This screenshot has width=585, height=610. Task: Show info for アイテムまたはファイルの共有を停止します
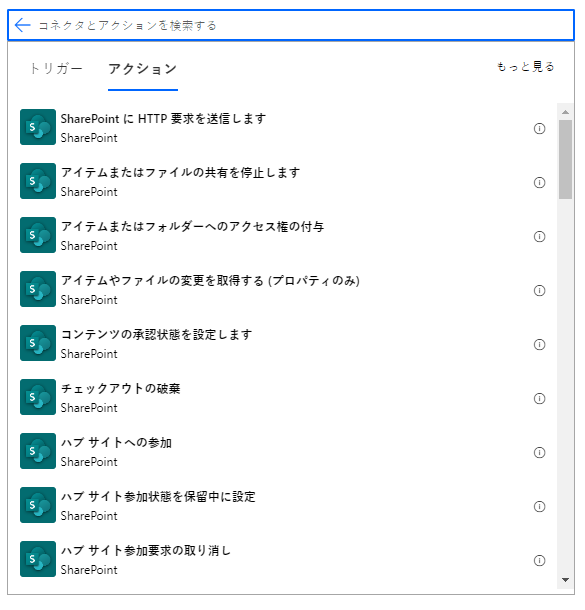pyautogui.click(x=539, y=183)
